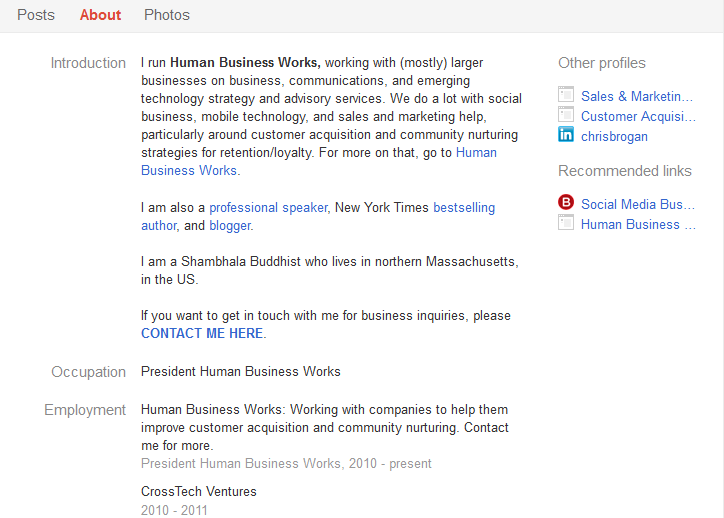Screen dimensions: 724x518
Task: Open the Photos tab
Action: (x=167, y=15)
